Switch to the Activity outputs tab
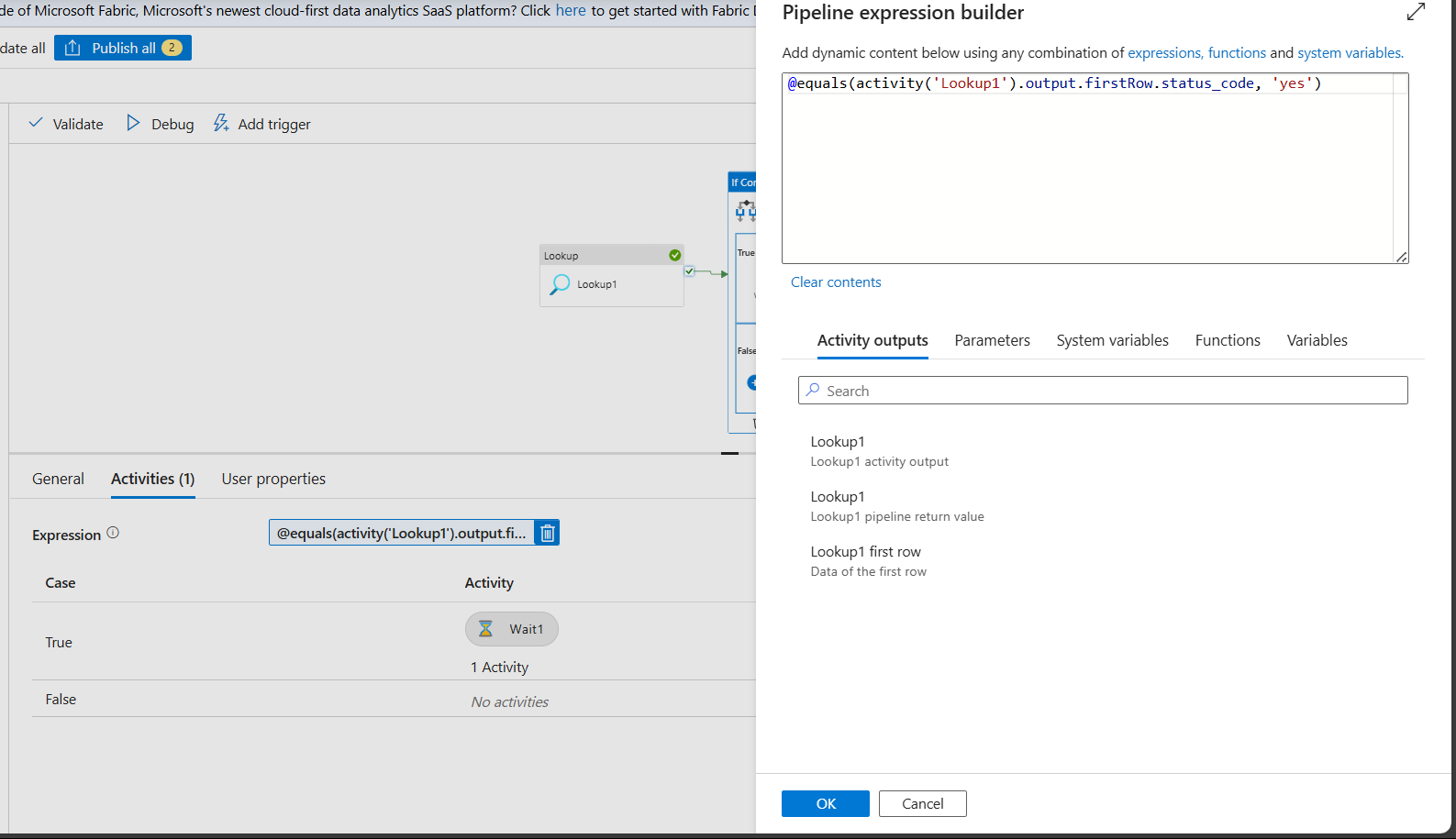Viewport: 1456px width, 839px height. point(872,340)
